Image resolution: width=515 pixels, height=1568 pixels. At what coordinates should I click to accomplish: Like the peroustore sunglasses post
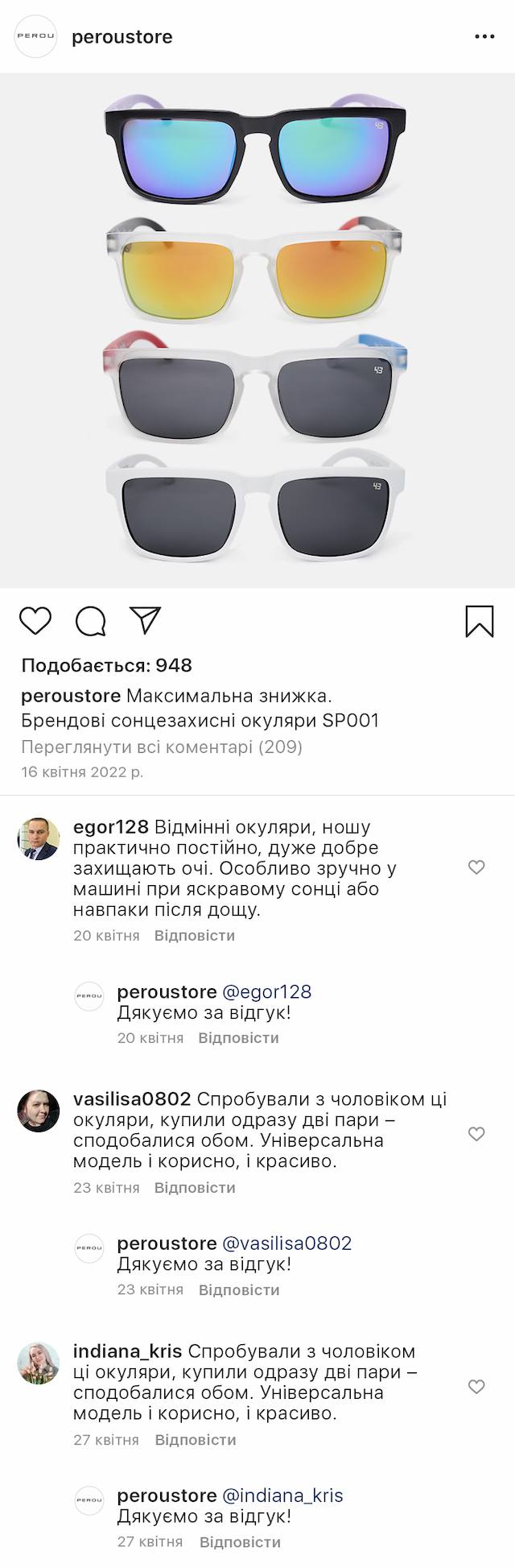35,621
